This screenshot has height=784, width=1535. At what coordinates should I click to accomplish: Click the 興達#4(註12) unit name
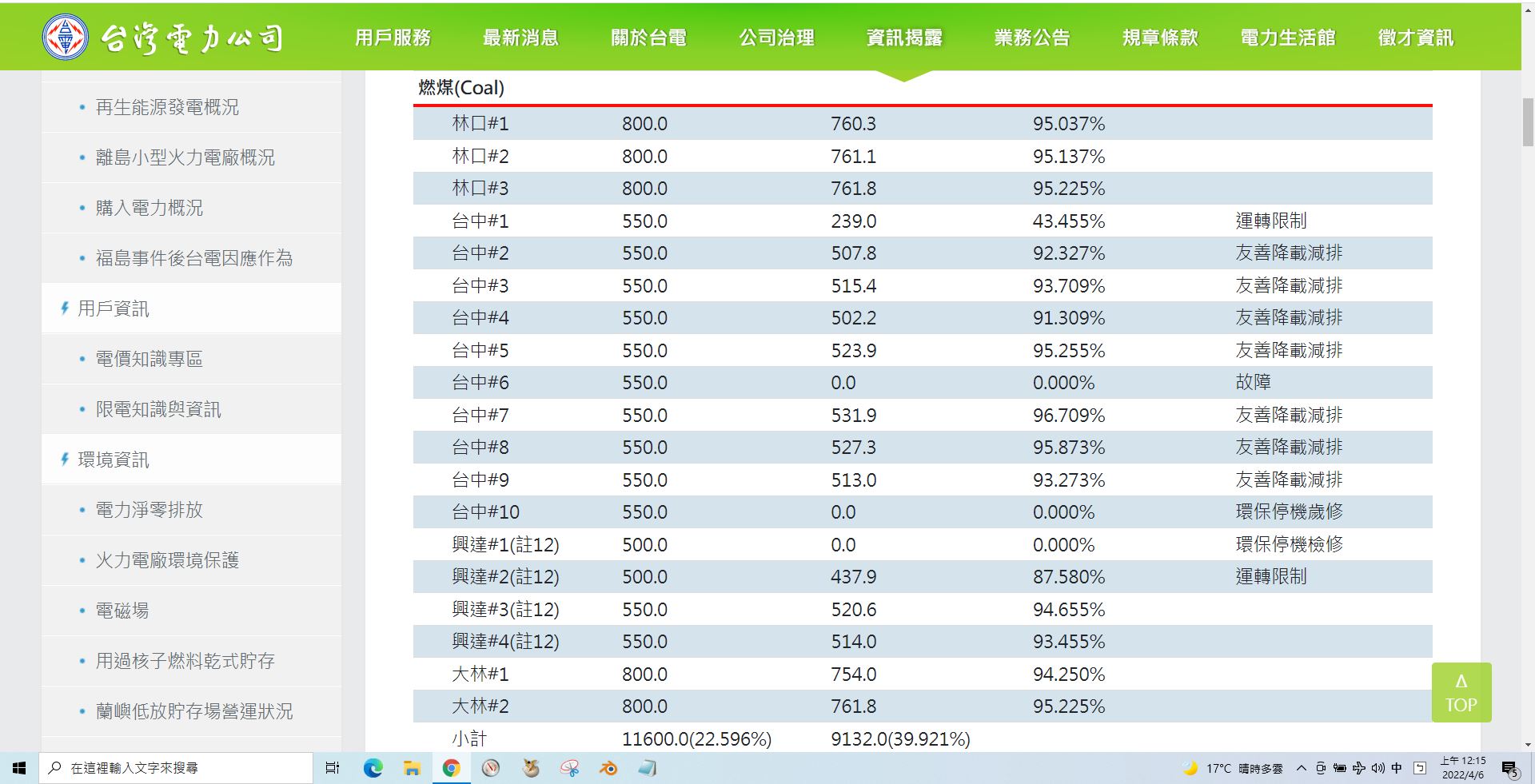click(x=505, y=642)
